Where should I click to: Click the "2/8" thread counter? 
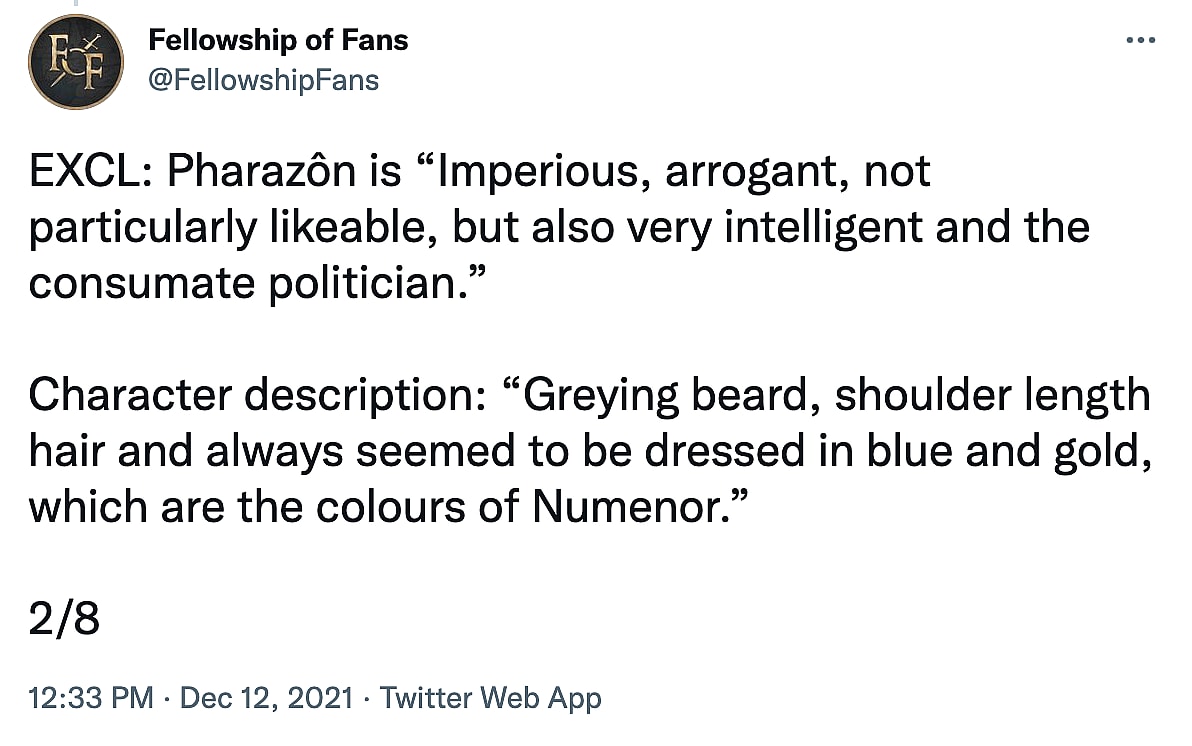64,620
